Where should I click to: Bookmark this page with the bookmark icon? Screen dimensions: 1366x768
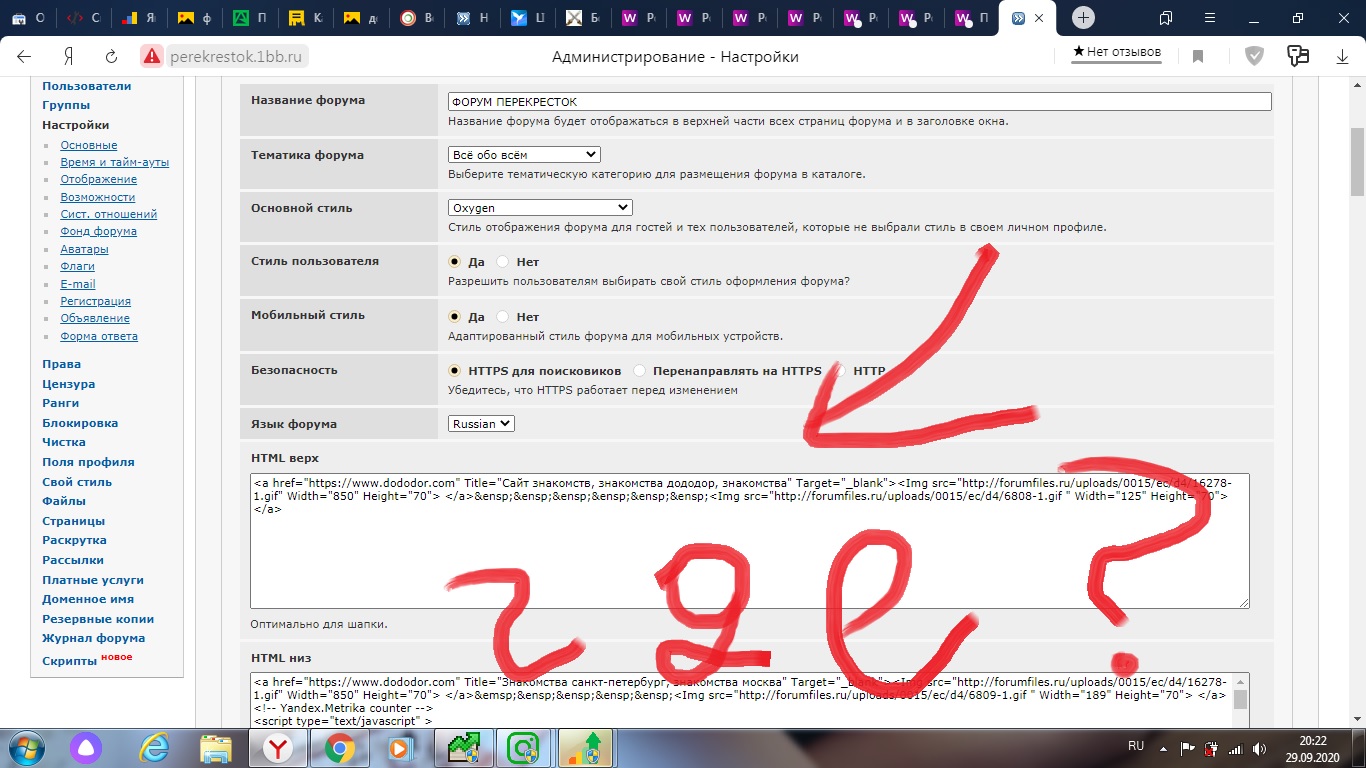point(1198,57)
